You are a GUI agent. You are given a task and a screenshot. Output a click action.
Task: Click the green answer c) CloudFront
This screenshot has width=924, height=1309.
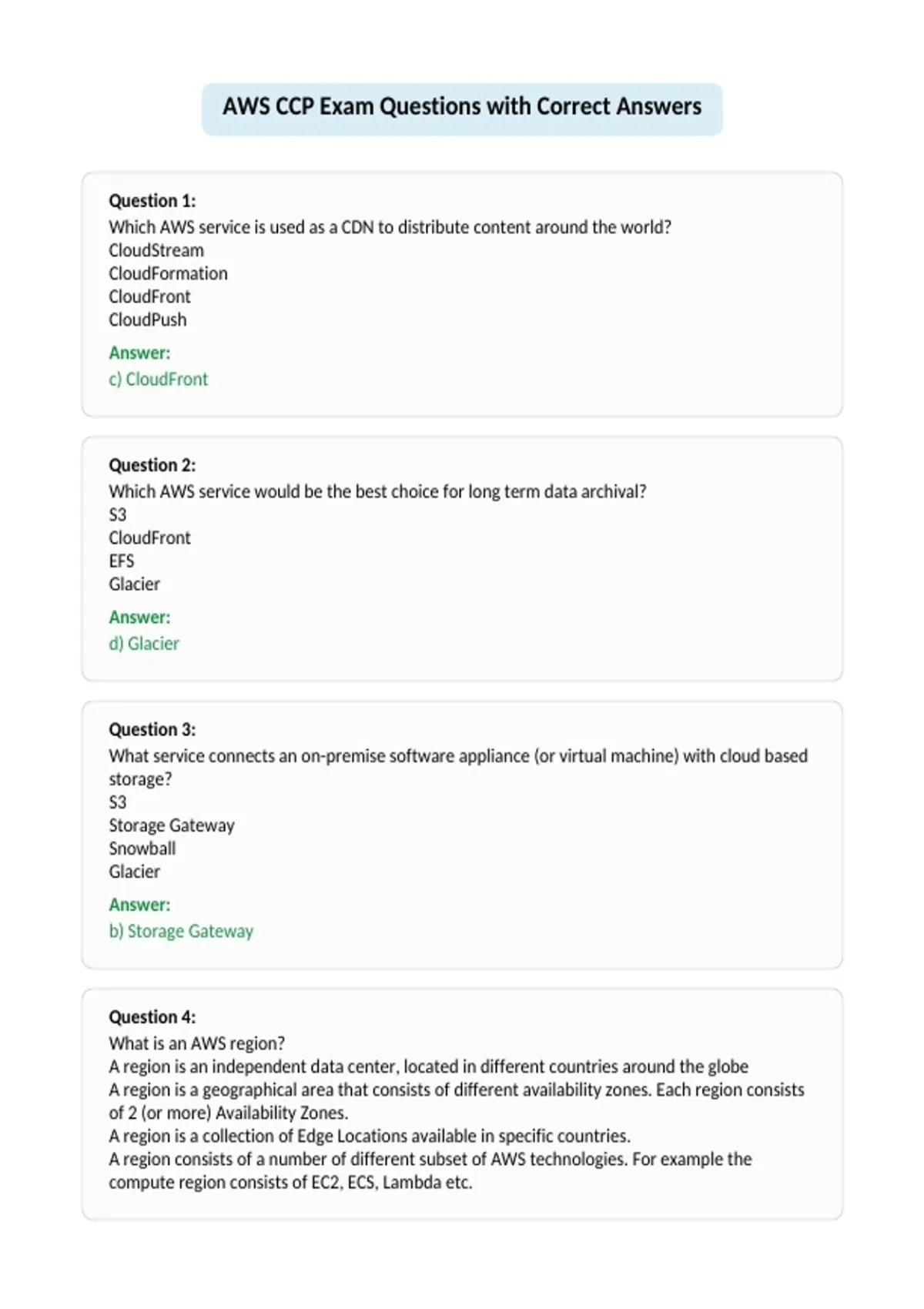click(x=159, y=379)
